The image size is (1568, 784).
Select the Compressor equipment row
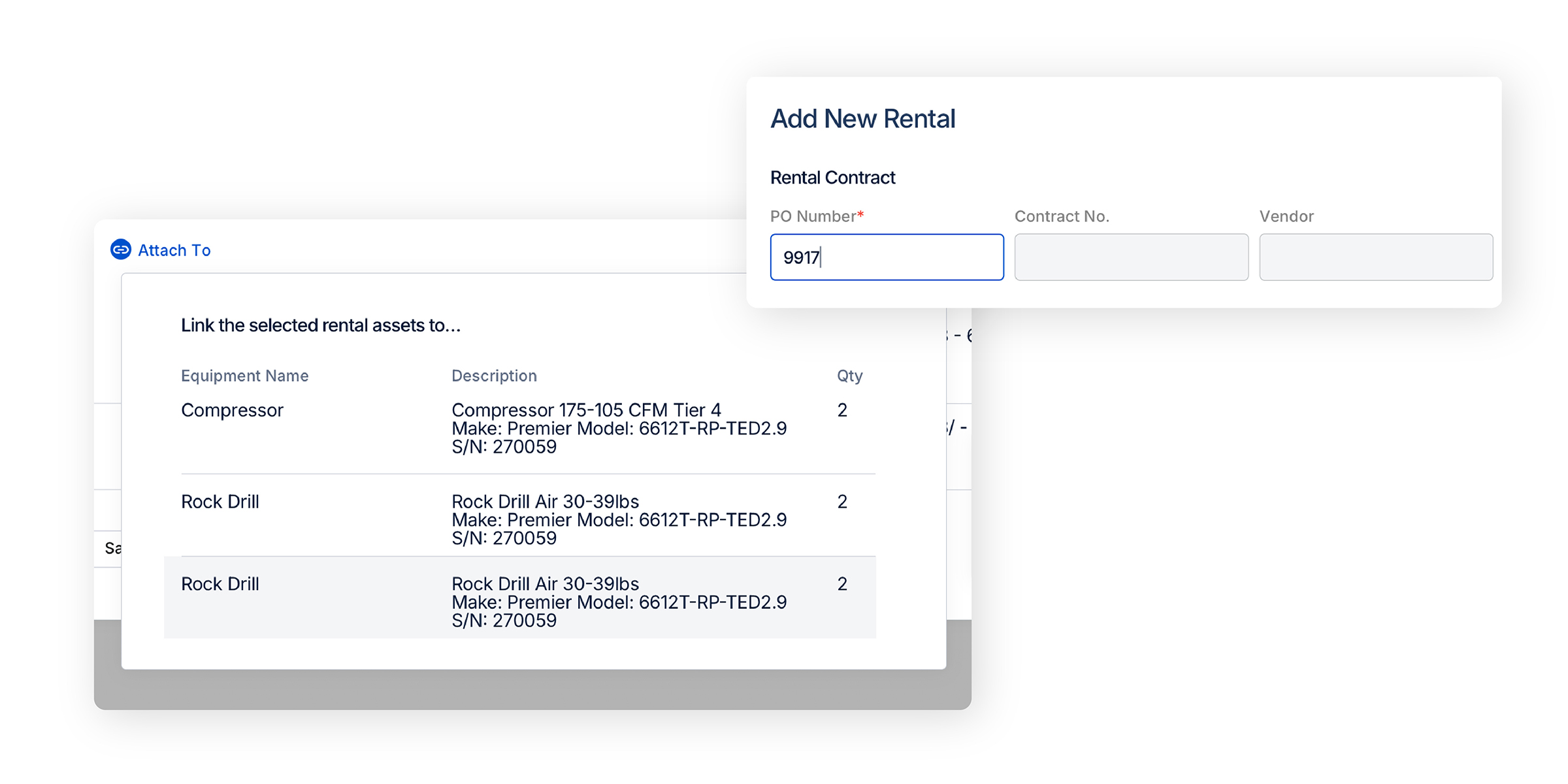click(x=232, y=410)
